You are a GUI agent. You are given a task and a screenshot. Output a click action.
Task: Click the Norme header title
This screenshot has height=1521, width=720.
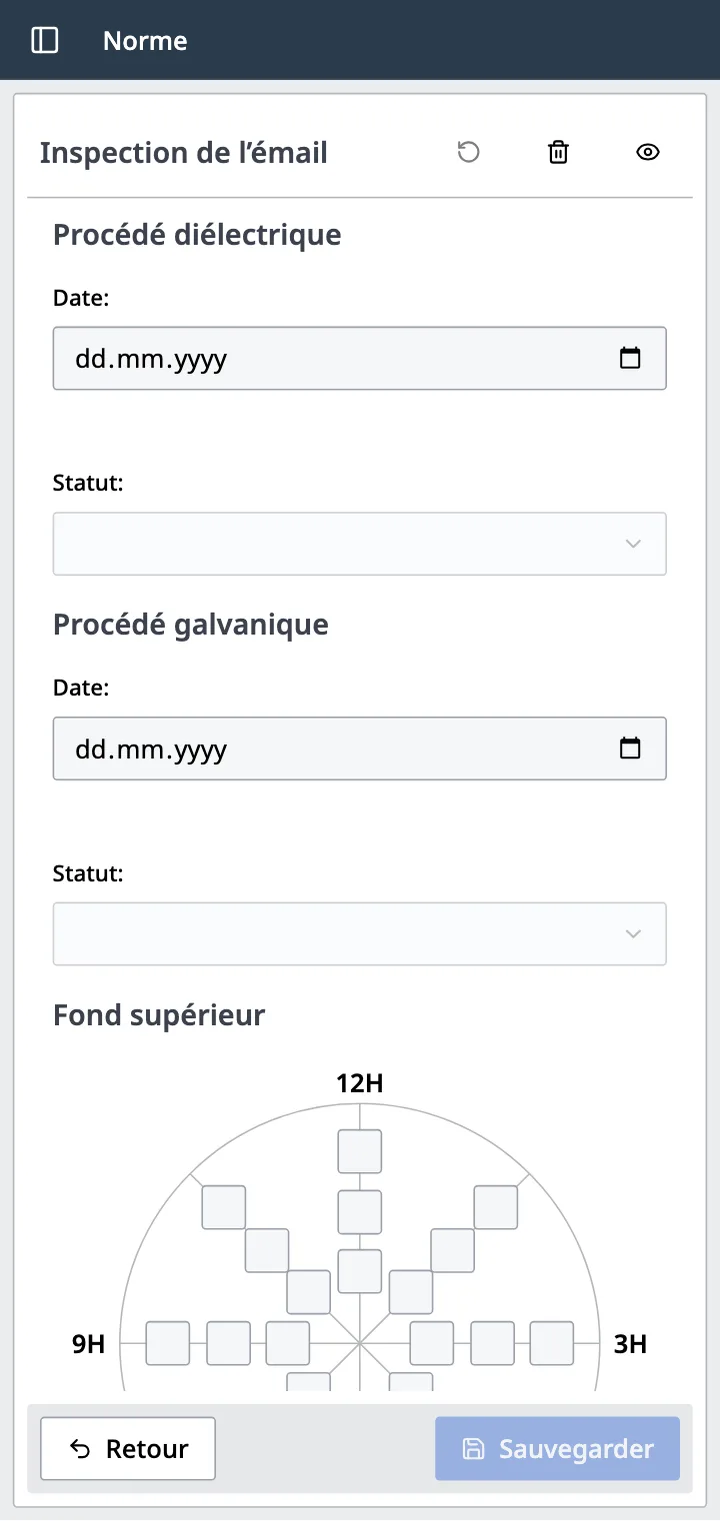pos(145,41)
